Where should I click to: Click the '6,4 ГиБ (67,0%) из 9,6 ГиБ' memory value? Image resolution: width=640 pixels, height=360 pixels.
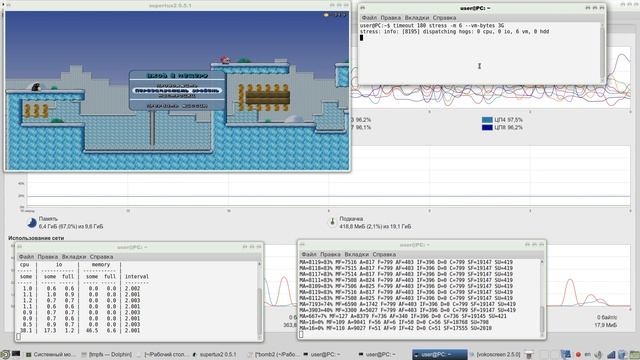(71, 227)
